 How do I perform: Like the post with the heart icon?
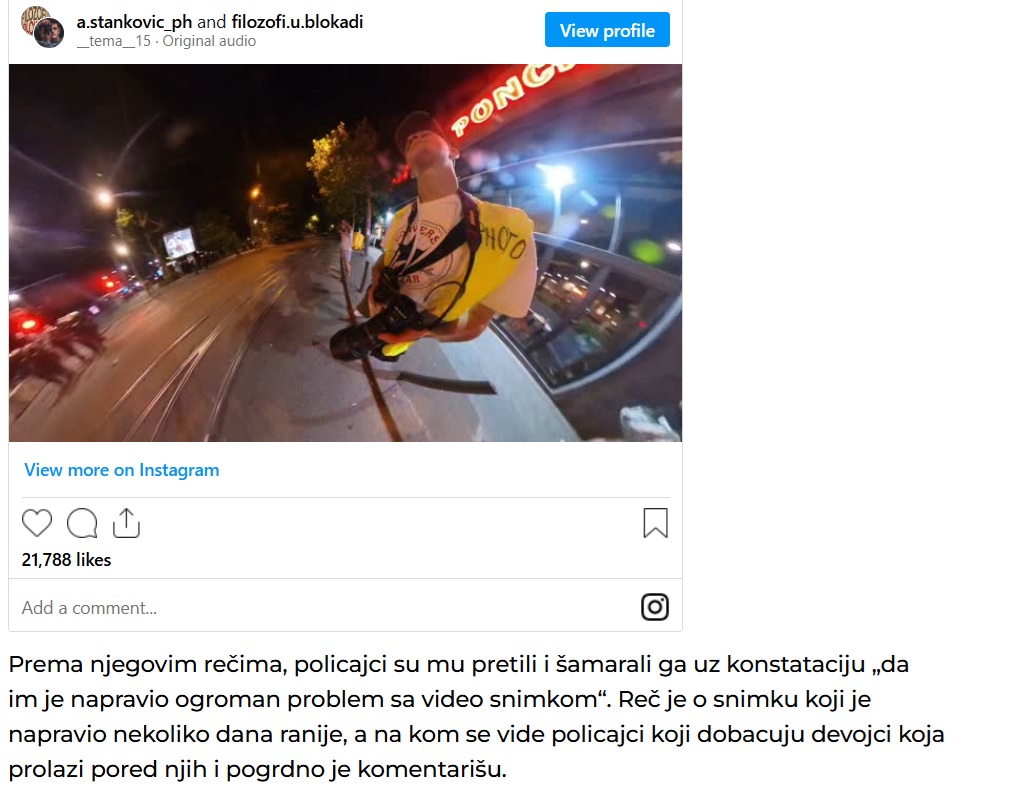pyautogui.click(x=37, y=524)
